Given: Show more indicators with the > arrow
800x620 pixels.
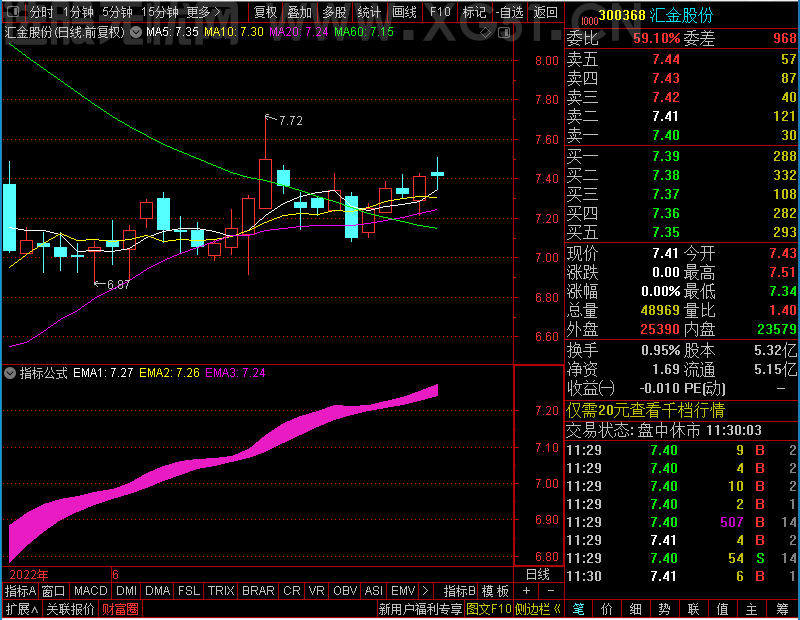Looking at the screenshot, I should point(426,591).
